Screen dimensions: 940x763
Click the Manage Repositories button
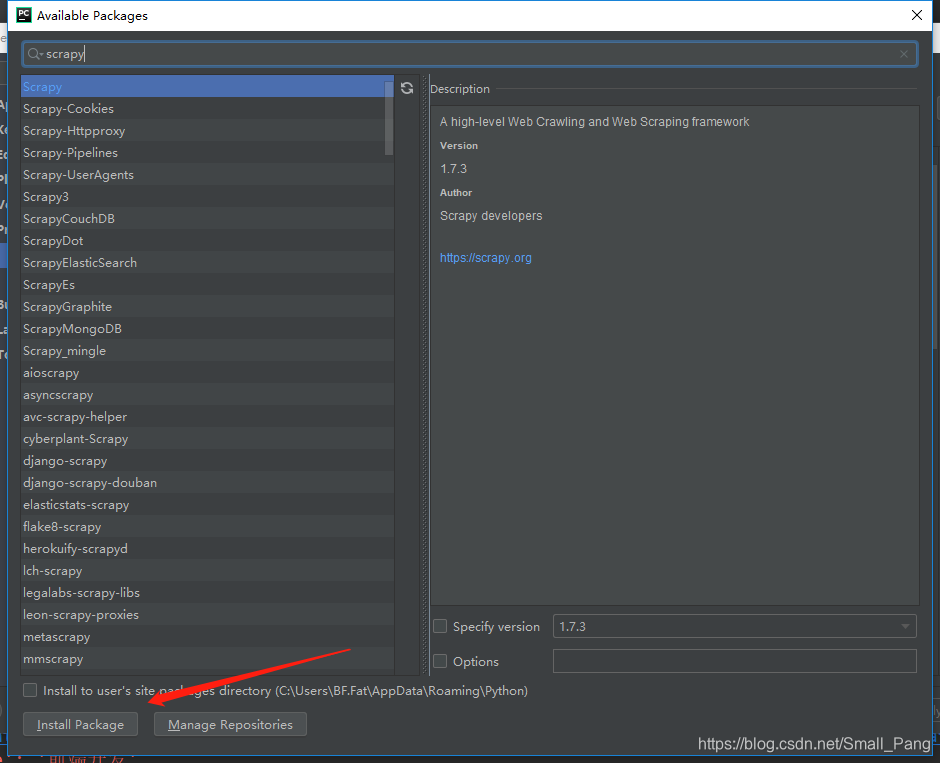(x=230, y=724)
